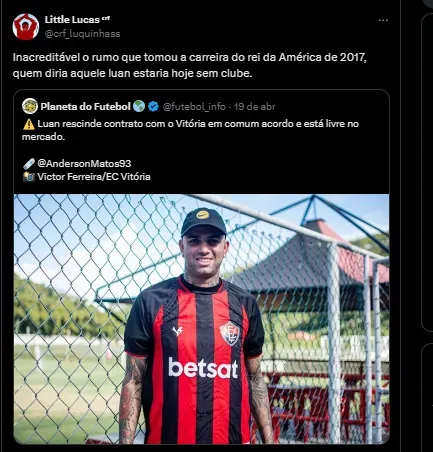Open the @crf_luquinhass handle
433x452 pixels.
click(x=82, y=34)
